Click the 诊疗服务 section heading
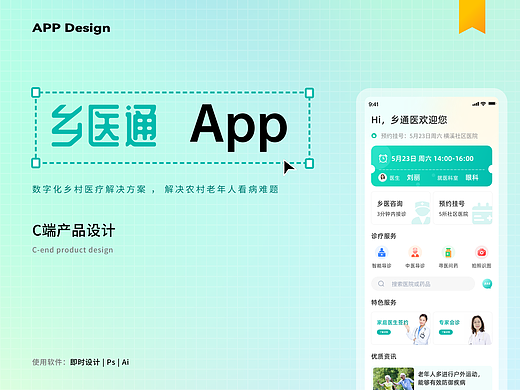This screenshot has height=390, width=520. 384,236
